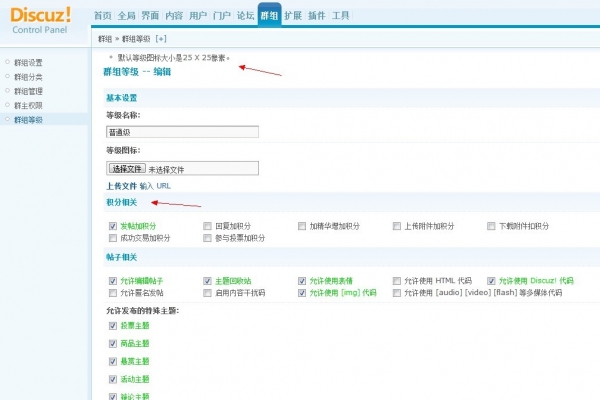Check the 允许匿名发帖 option
Screen dimensions: 600x400
pos(112,293)
